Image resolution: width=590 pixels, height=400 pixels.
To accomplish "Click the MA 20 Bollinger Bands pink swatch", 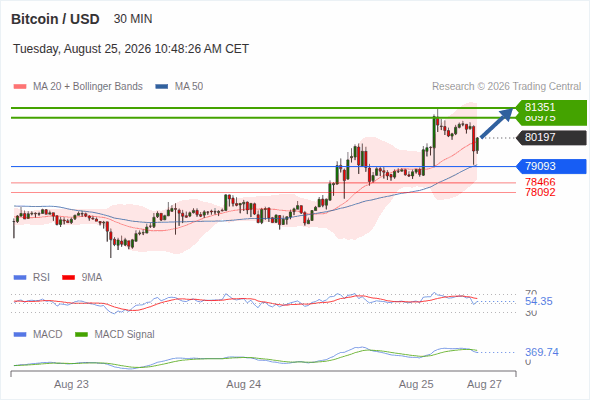I will [20, 87].
